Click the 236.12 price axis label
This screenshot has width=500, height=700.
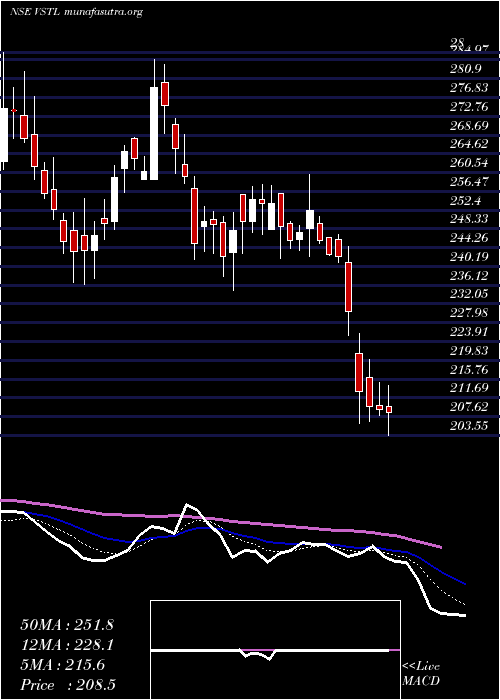(x=469, y=276)
